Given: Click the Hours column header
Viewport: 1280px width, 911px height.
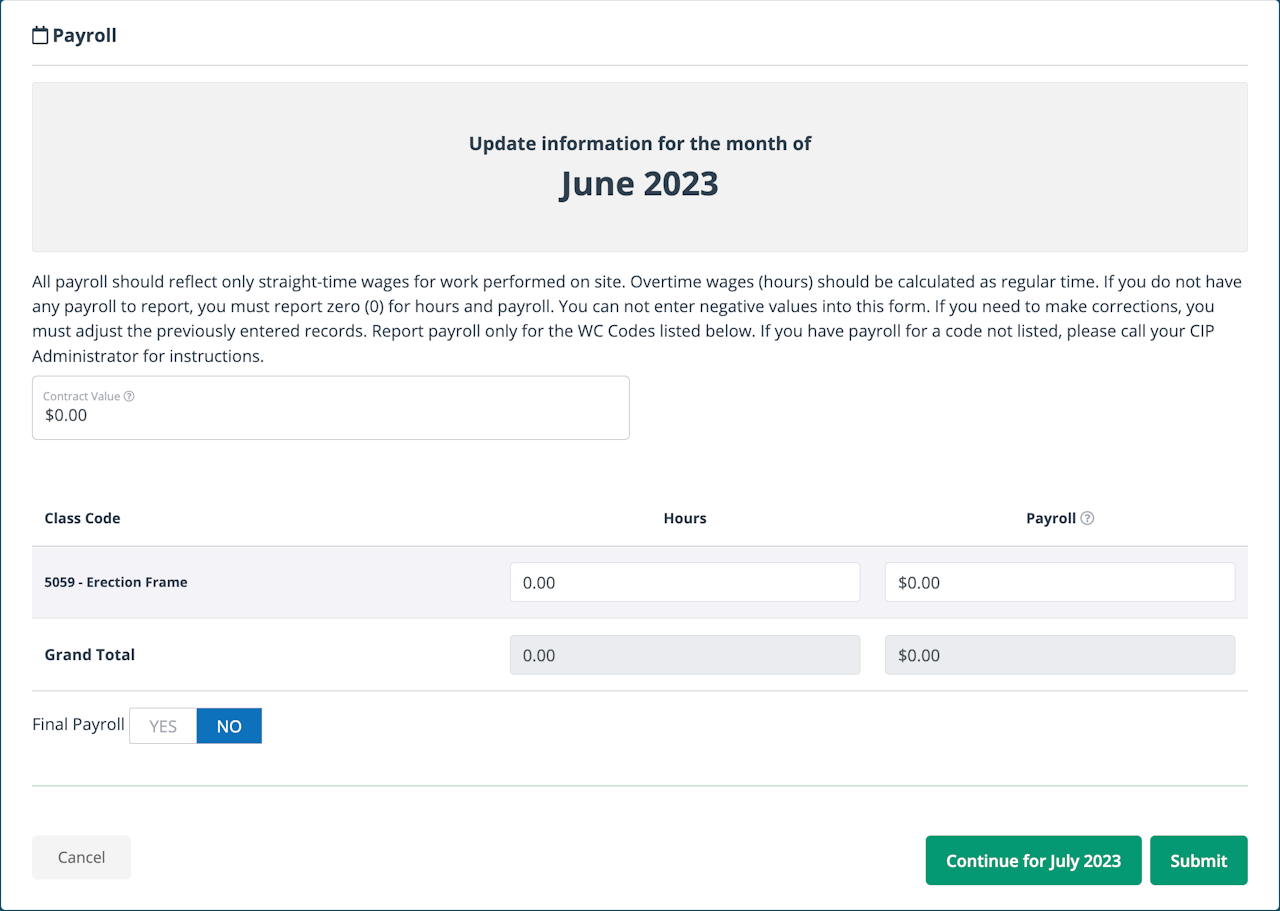Looking at the screenshot, I should coord(685,518).
